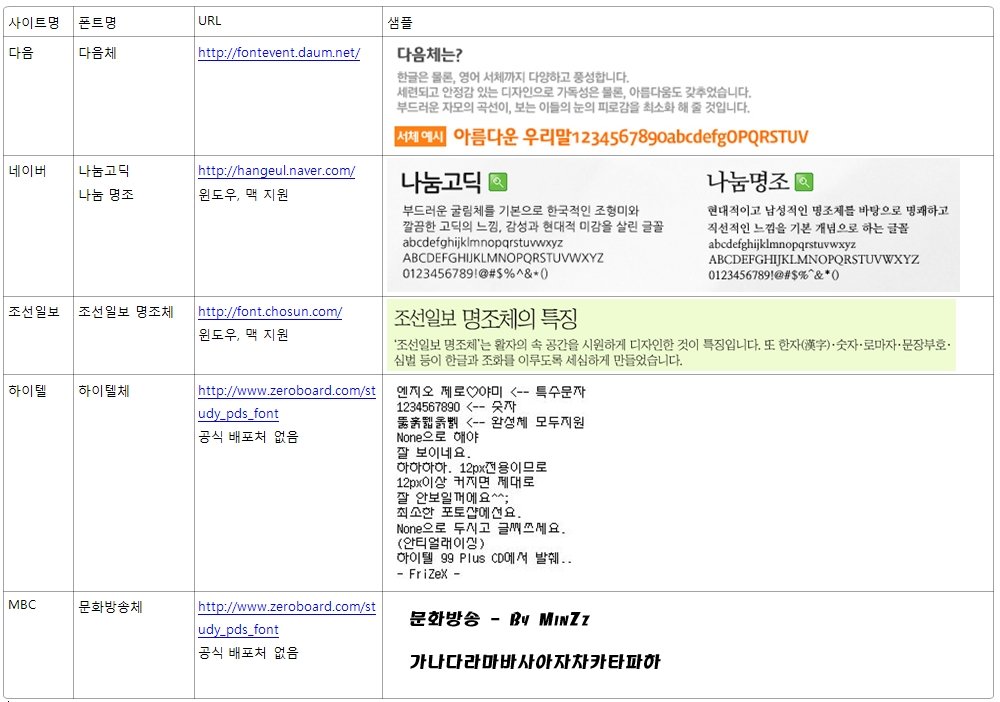Click the MBC site name cell

coord(22,604)
